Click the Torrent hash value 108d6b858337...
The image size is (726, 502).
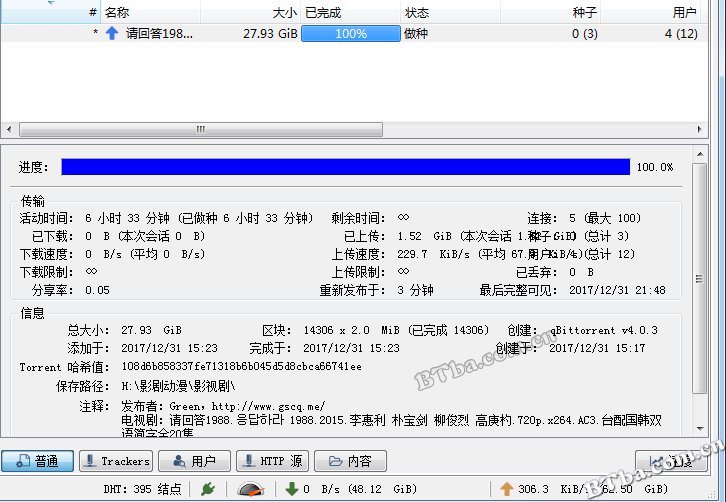point(241,367)
